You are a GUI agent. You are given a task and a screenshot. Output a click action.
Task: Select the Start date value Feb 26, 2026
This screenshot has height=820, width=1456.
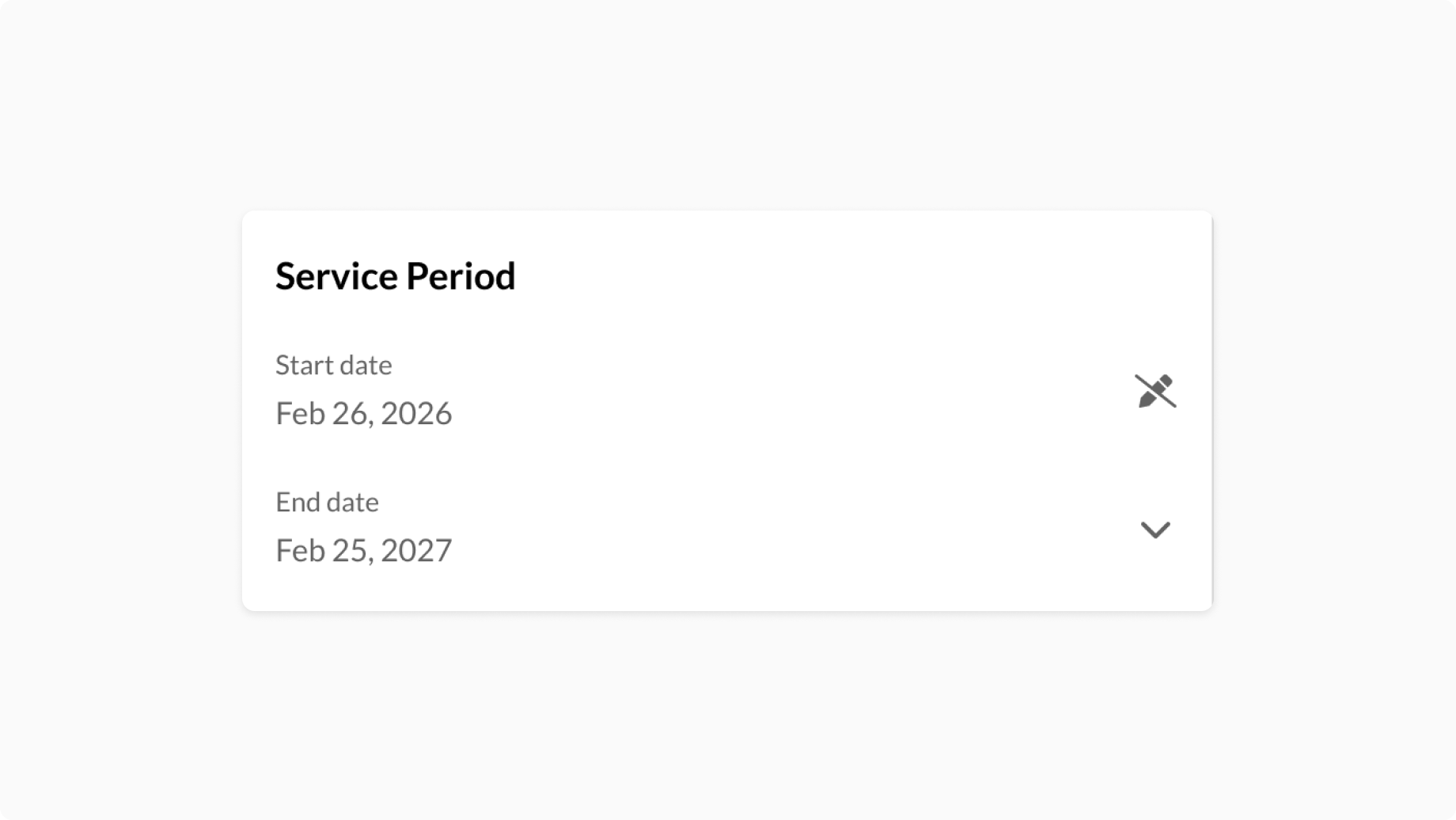[363, 413]
